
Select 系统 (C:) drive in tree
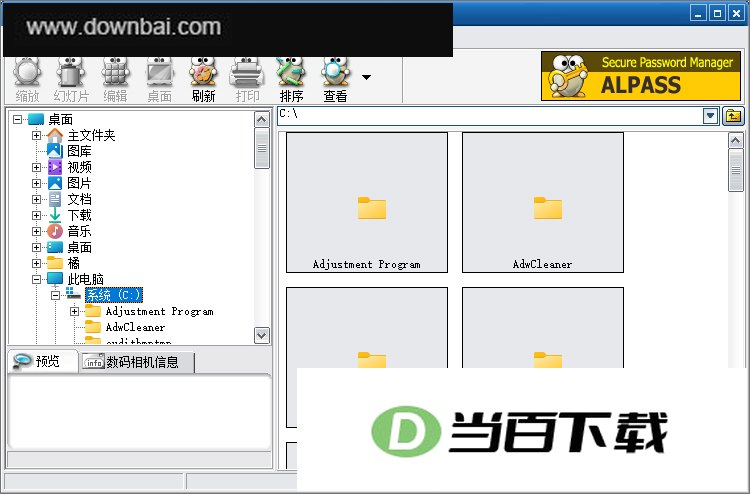pos(114,295)
